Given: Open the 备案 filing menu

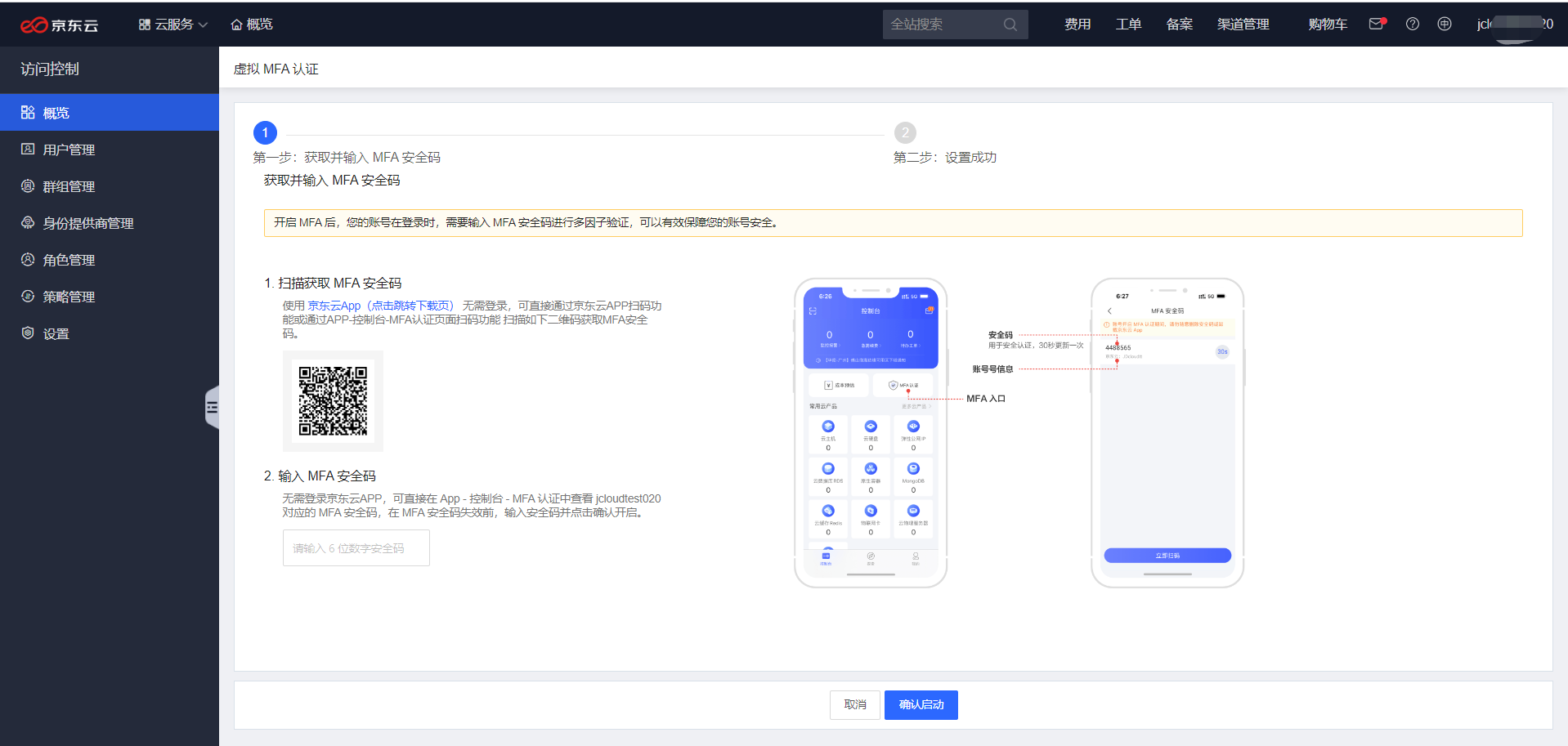Looking at the screenshot, I should click(1179, 25).
